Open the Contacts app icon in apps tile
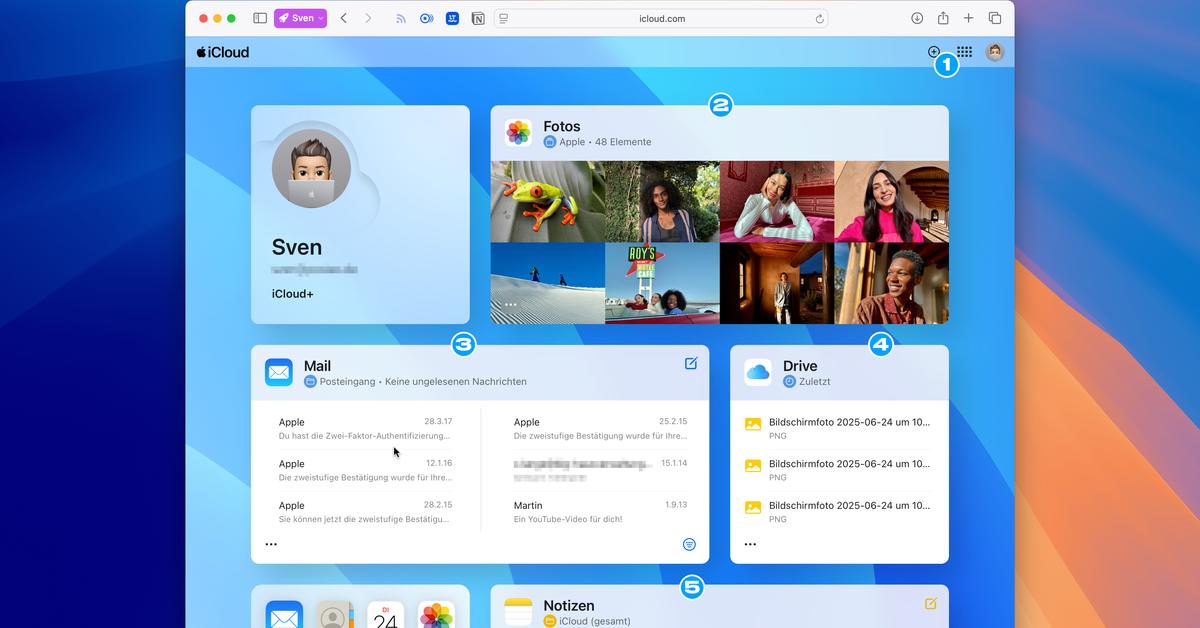This screenshot has width=1200, height=628. coord(335,616)
